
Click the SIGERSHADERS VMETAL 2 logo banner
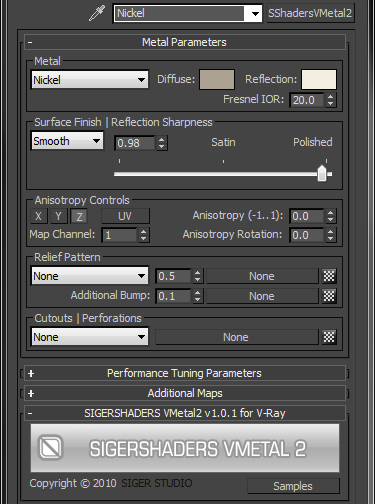[185, 448]
